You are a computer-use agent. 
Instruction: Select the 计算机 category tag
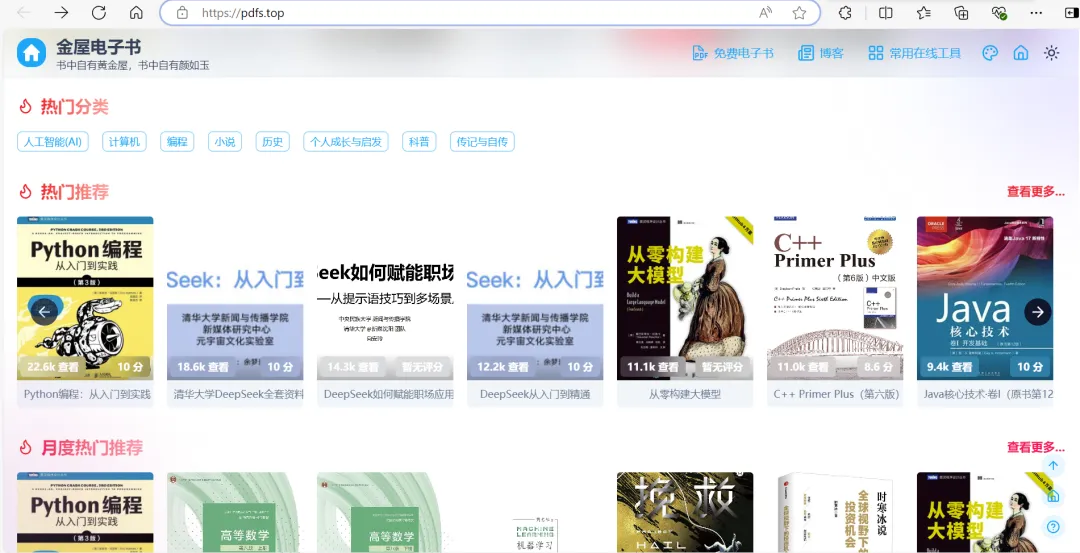click(x=125, y=142)
